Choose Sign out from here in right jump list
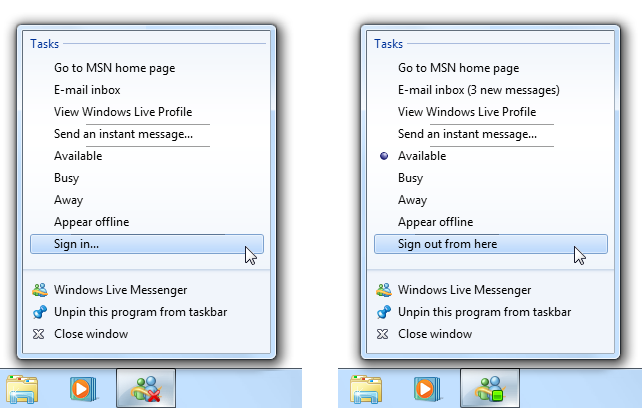 coord(491,244)
